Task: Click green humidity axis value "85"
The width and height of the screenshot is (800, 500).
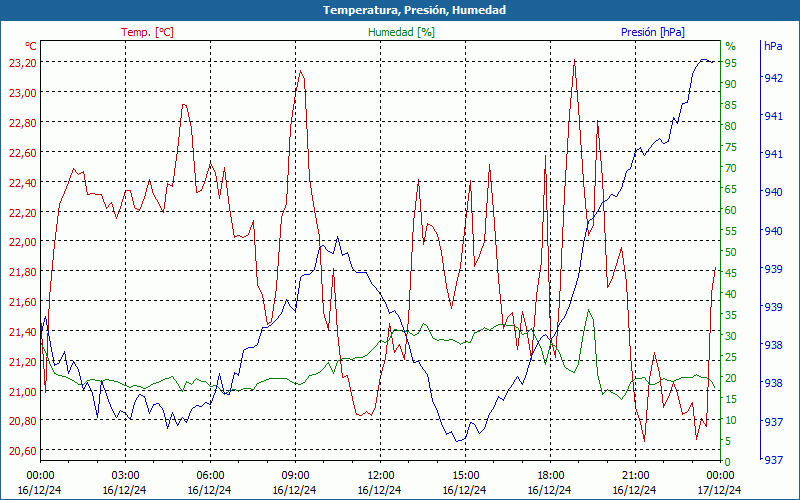Action: pyautogui.click(x=731, y=105)
